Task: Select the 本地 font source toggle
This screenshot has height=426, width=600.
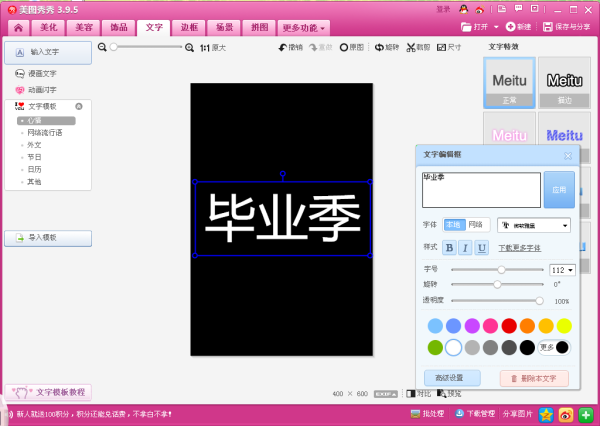Action: tap(454, 225)
